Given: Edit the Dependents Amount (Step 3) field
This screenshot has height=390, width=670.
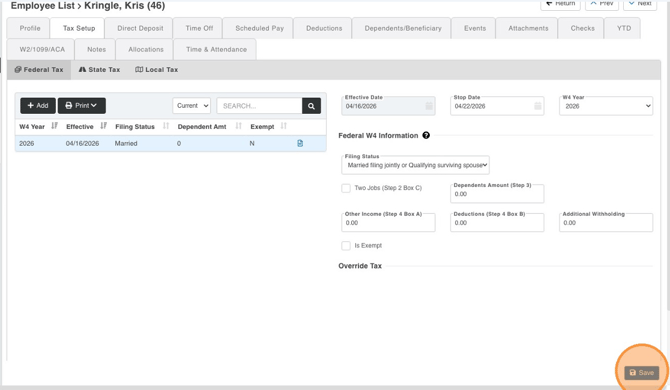Looking at the screenshot, I should pyautogui.click(x=497, y=194).
